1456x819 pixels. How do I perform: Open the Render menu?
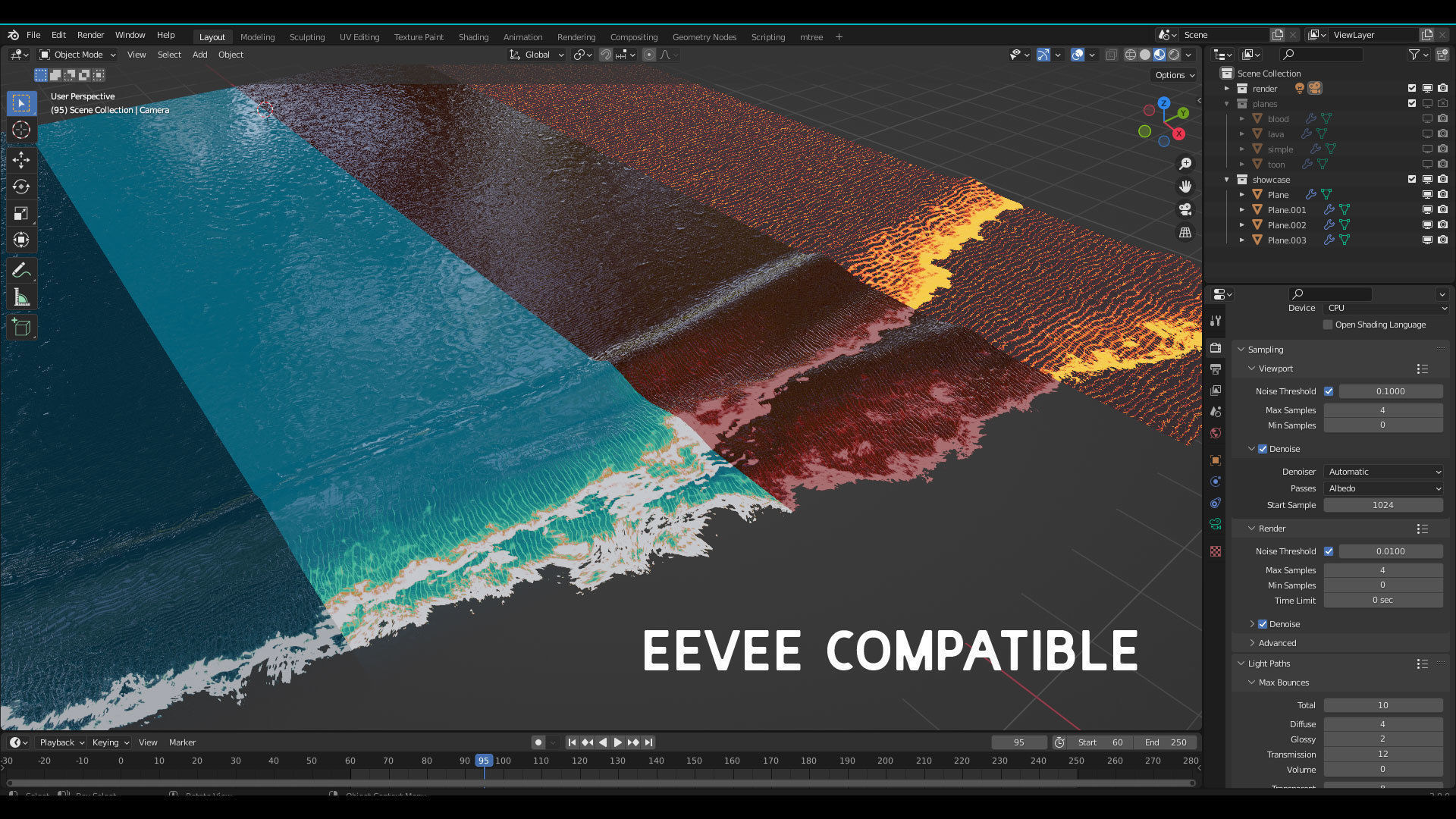pyautogui.click(x=90, y=35)
